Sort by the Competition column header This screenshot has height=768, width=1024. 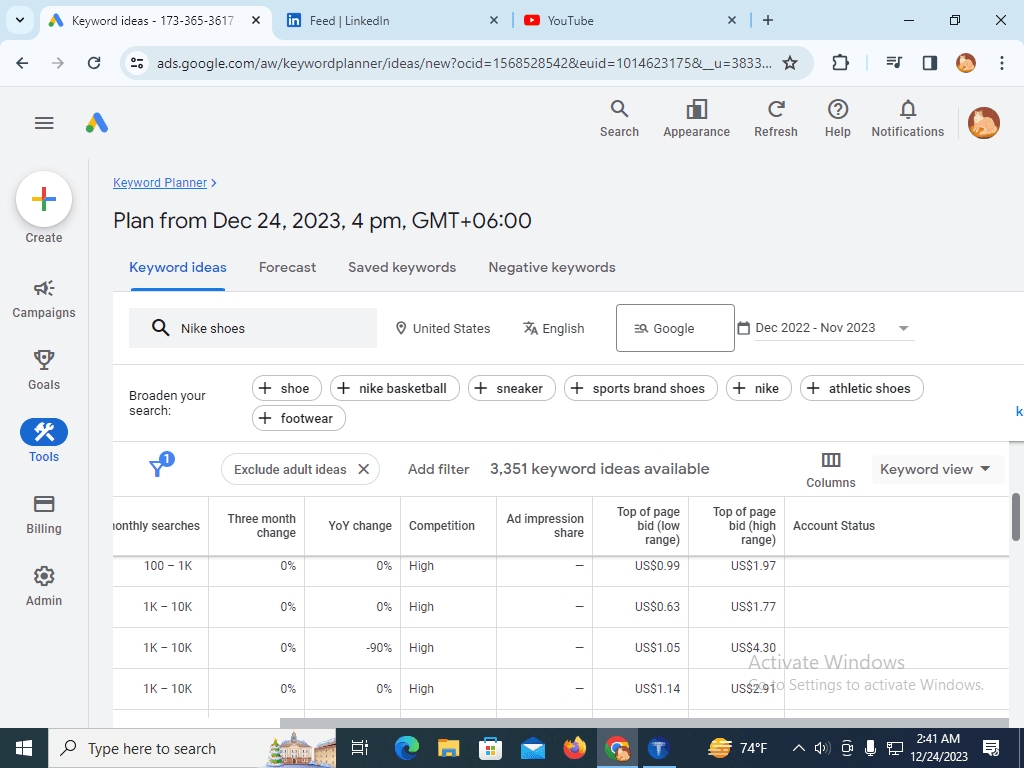(441, 526)
